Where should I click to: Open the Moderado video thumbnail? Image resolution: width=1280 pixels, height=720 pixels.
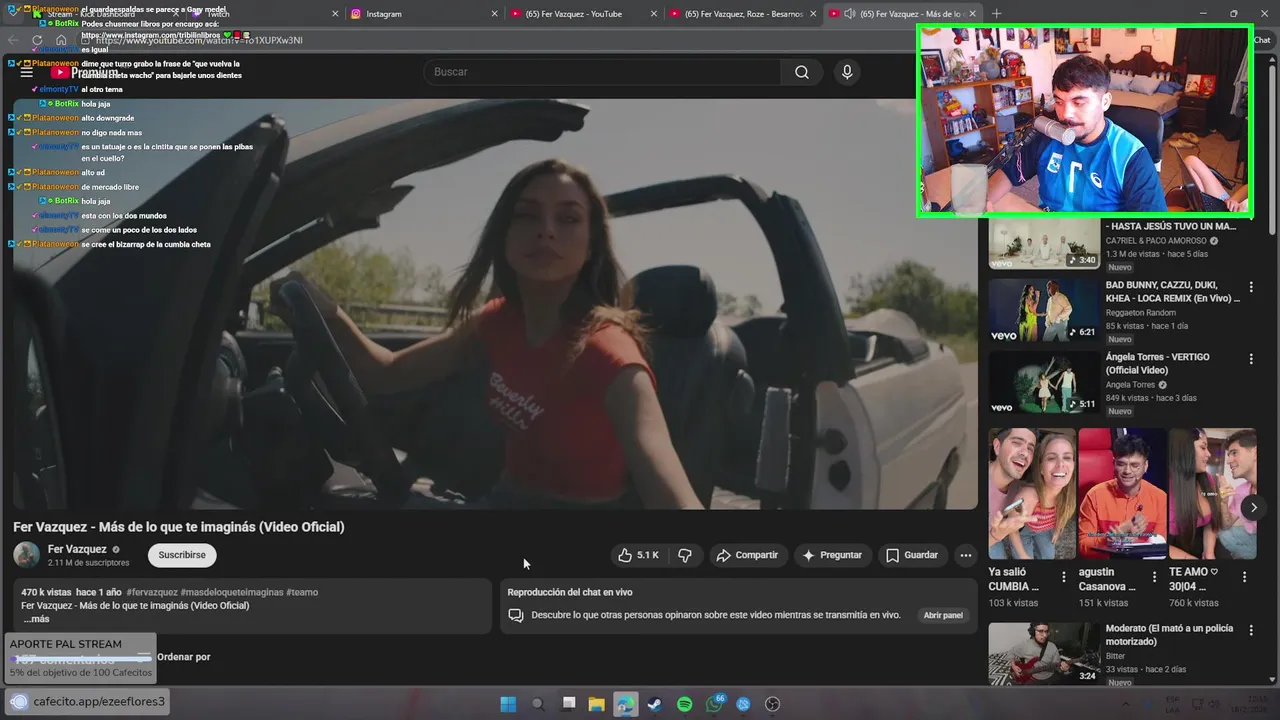(x=1044, y=654)
